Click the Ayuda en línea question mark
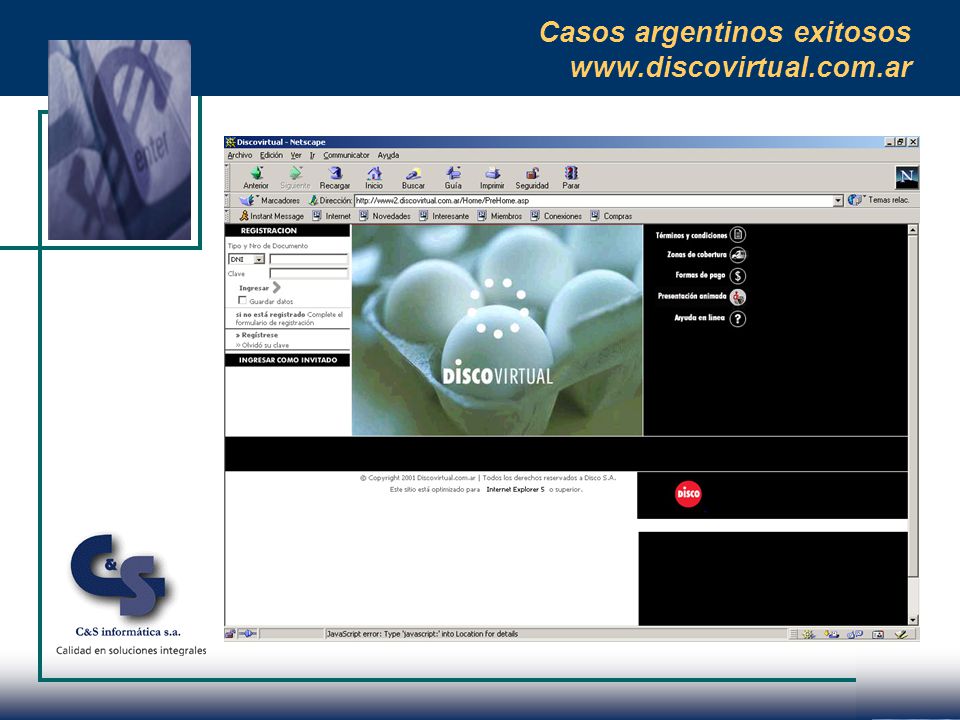 (x=738, y=318)
